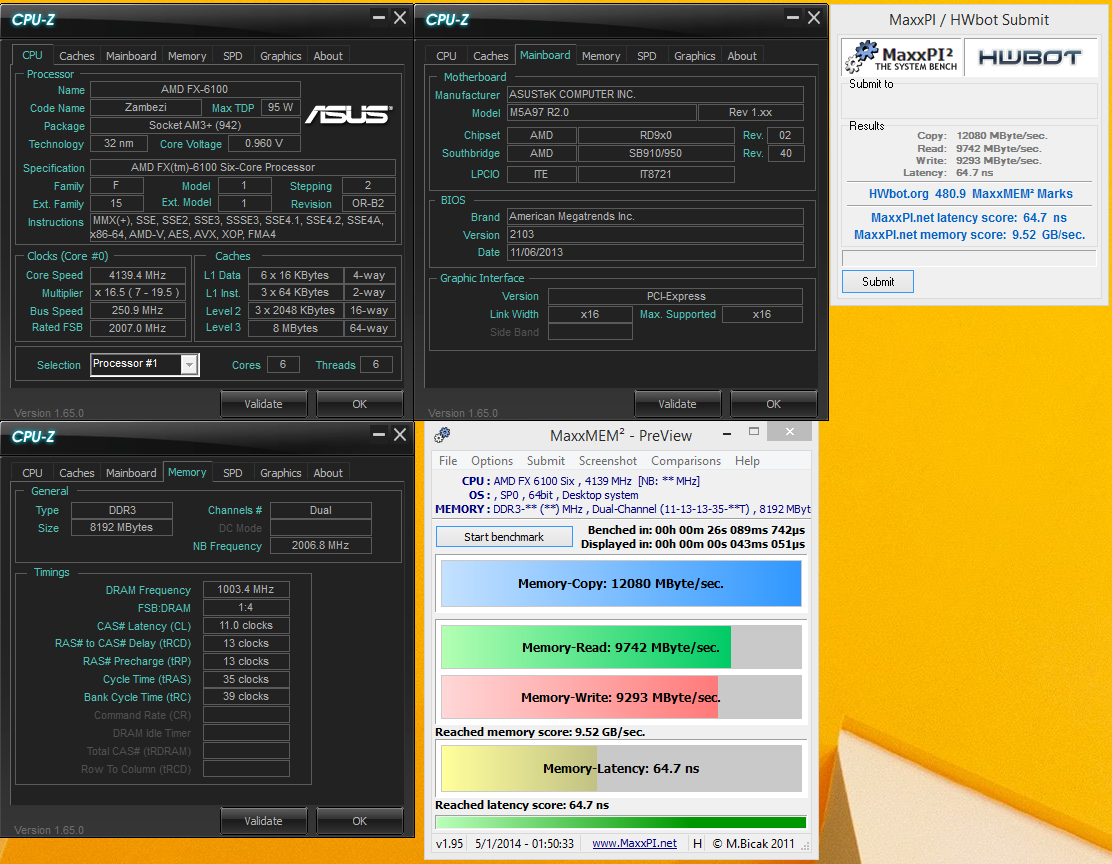Click the M5A97 R2.0 Model field

pyautogui.click(x=601, y=112)
